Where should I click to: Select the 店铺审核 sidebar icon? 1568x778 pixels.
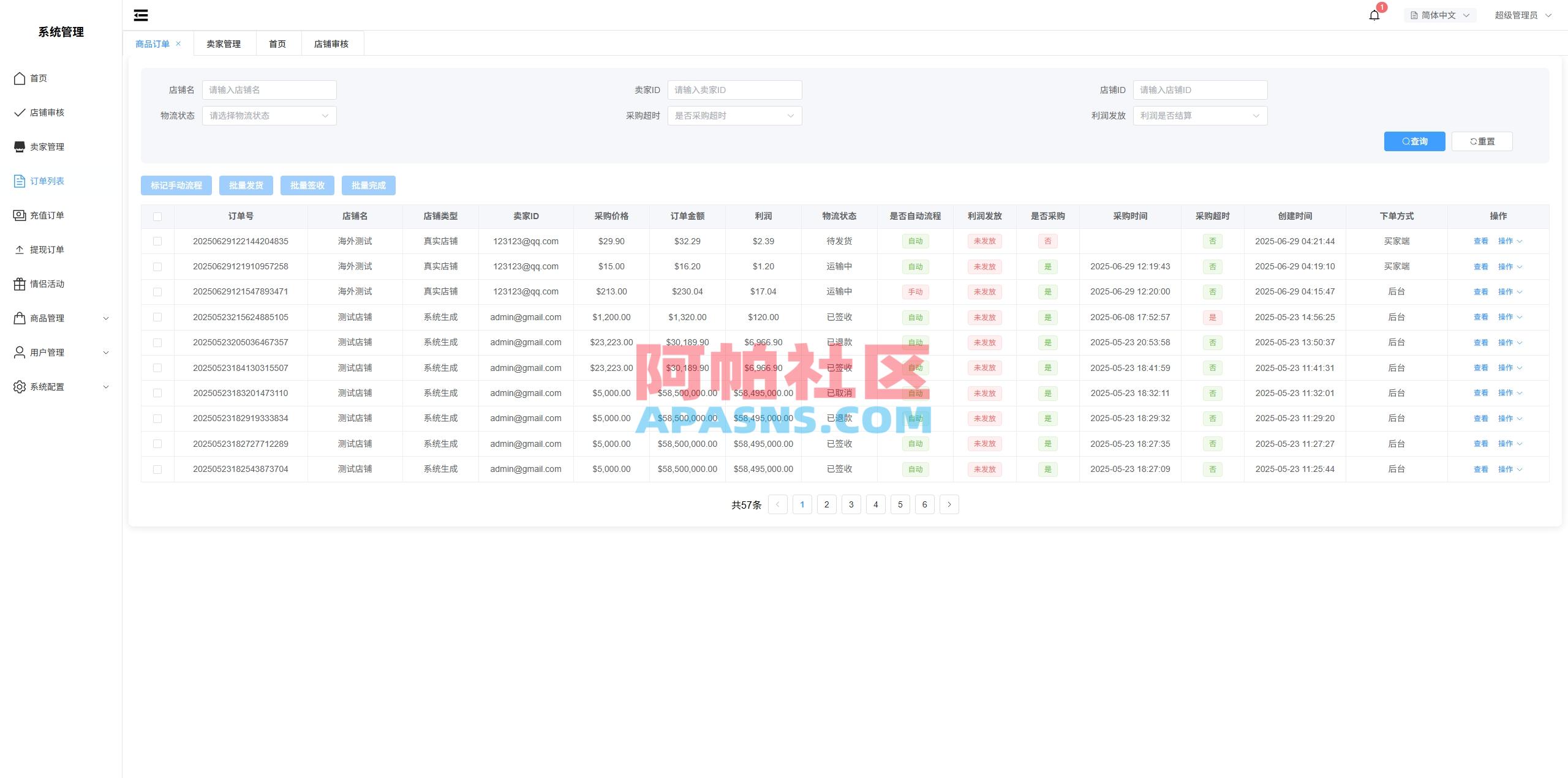point(19,112)
